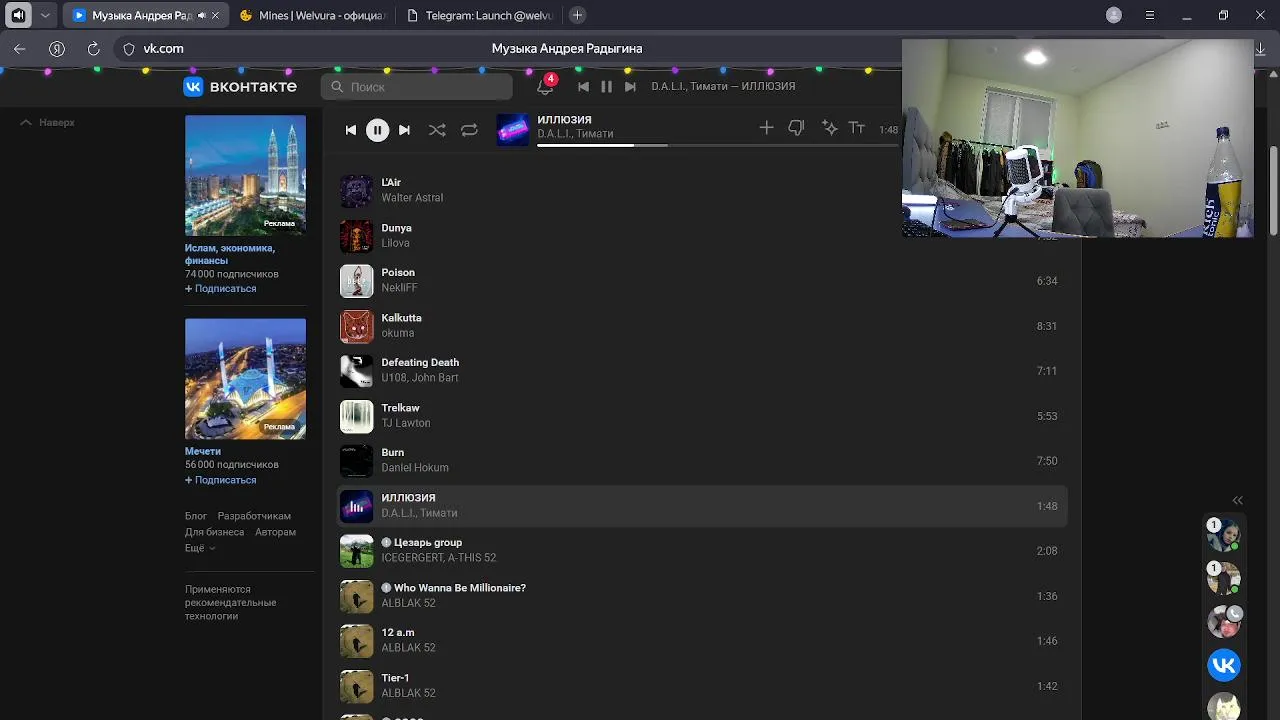
Task: Click the Yandex home icon
Action: pos(57,49)
